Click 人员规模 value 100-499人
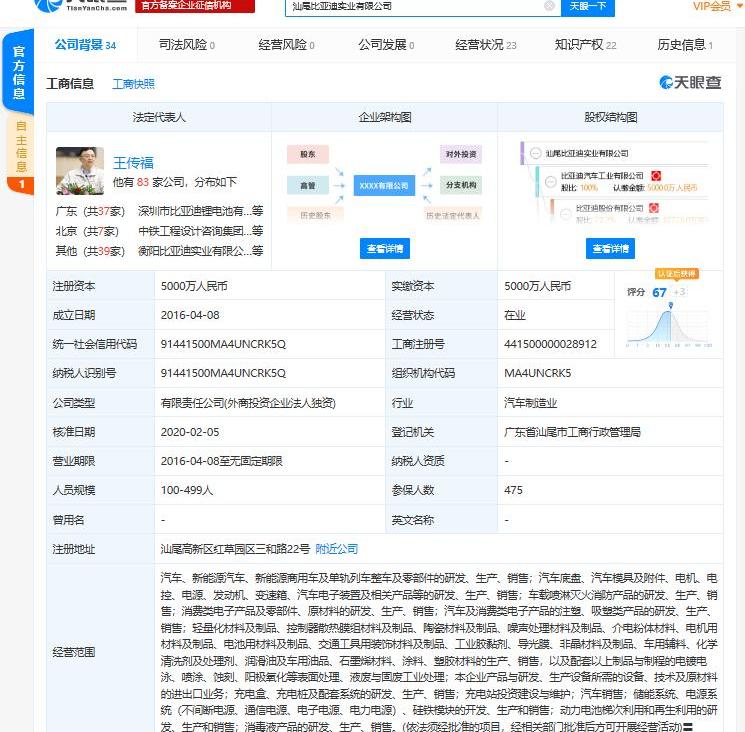The height and width of the screenshot is (732, 745). pyautogui.click(x=187, y=490)
